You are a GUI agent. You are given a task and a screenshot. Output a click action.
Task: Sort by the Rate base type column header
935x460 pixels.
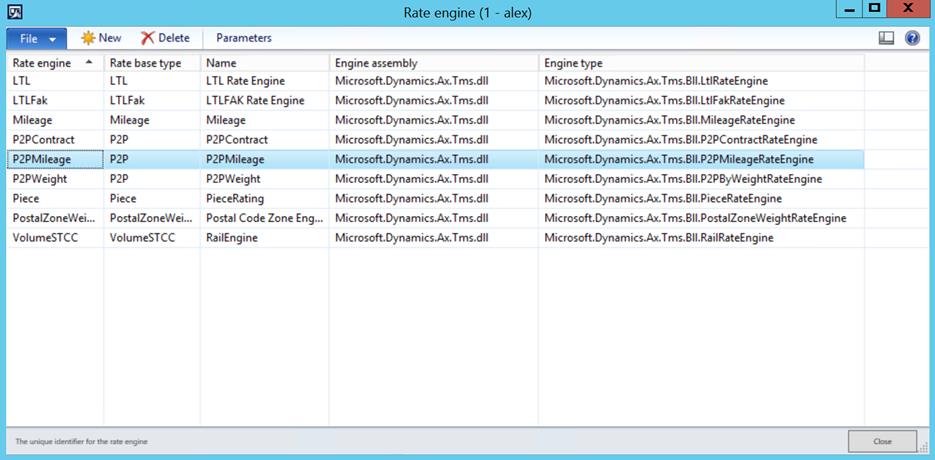click(152, 63)
